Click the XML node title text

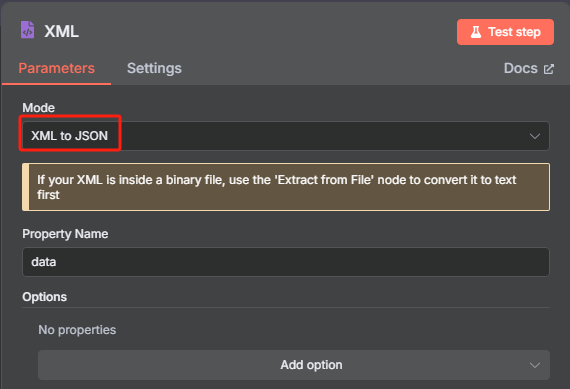61,31
